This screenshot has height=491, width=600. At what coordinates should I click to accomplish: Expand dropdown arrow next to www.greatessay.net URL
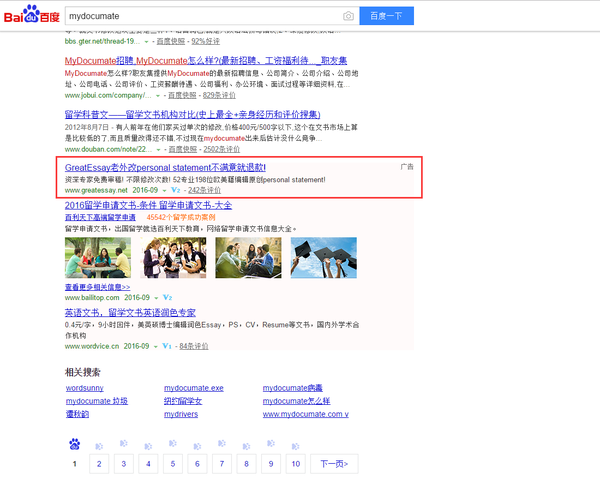click(x=164, y=191)
